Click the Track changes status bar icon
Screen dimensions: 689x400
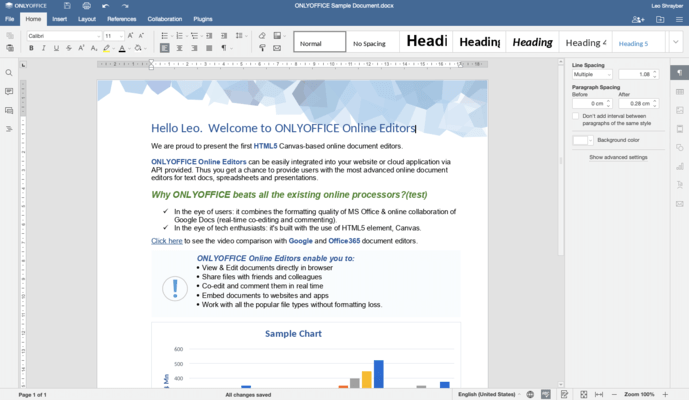[x=565, y=394]
